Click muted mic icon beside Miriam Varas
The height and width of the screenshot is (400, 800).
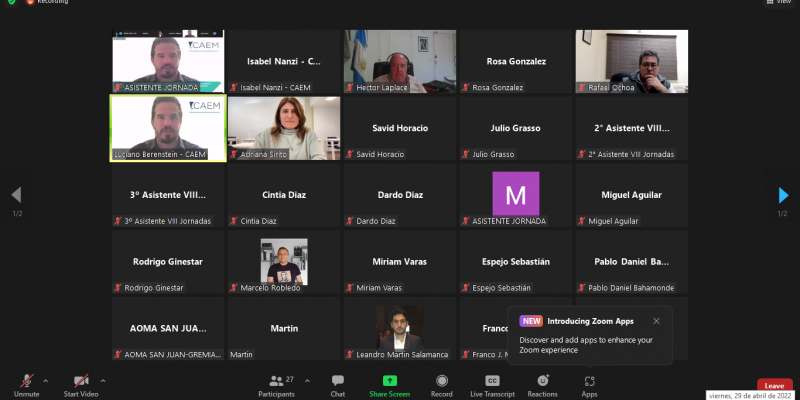(x=350, y=288)
